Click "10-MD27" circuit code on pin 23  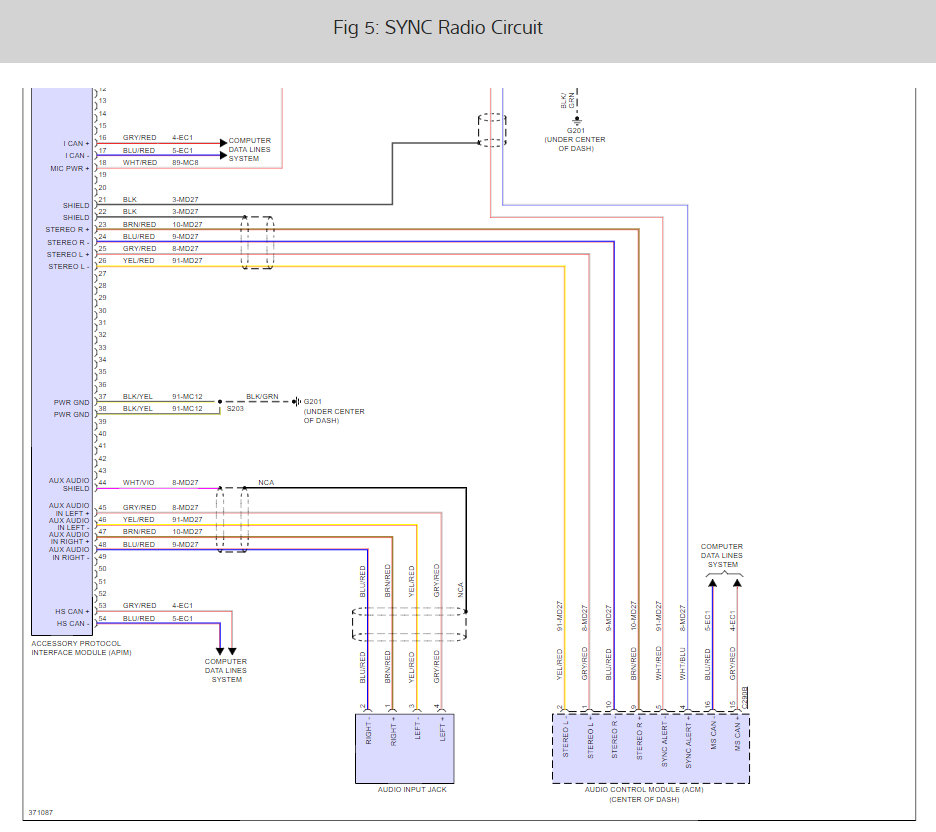pyautogui.click(x=187, y=224)
